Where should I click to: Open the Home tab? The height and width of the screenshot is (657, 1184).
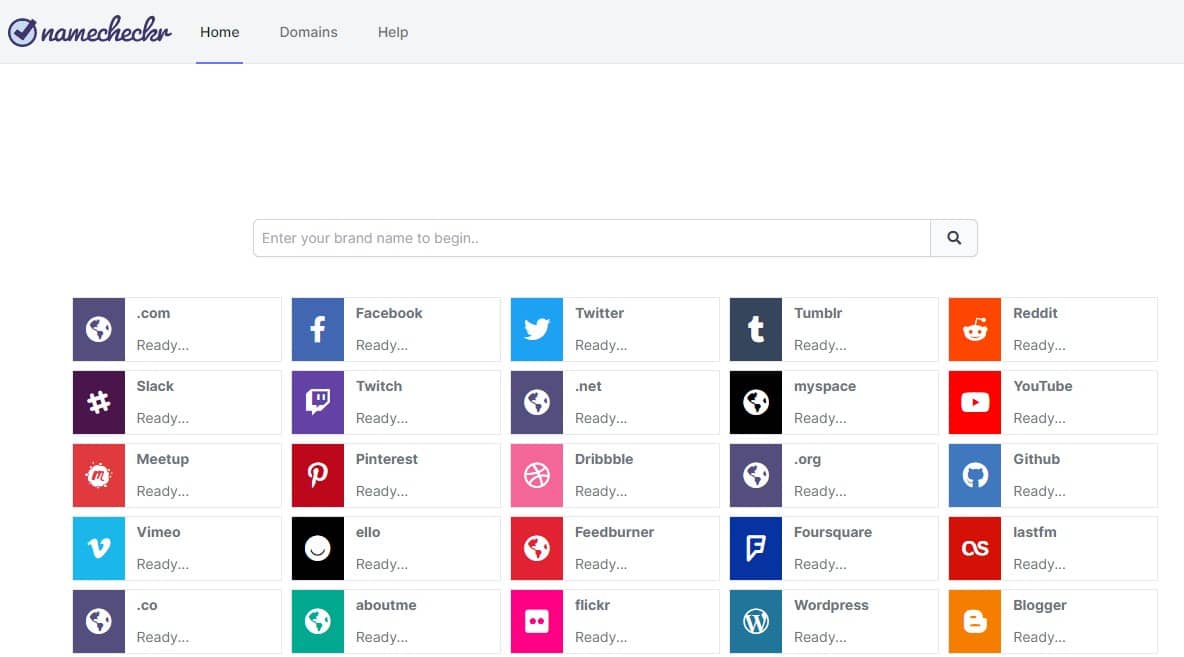[x=220, y=32]
